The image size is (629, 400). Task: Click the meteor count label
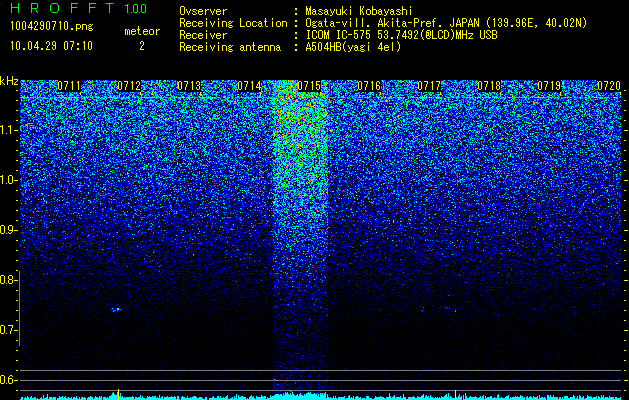142,31
